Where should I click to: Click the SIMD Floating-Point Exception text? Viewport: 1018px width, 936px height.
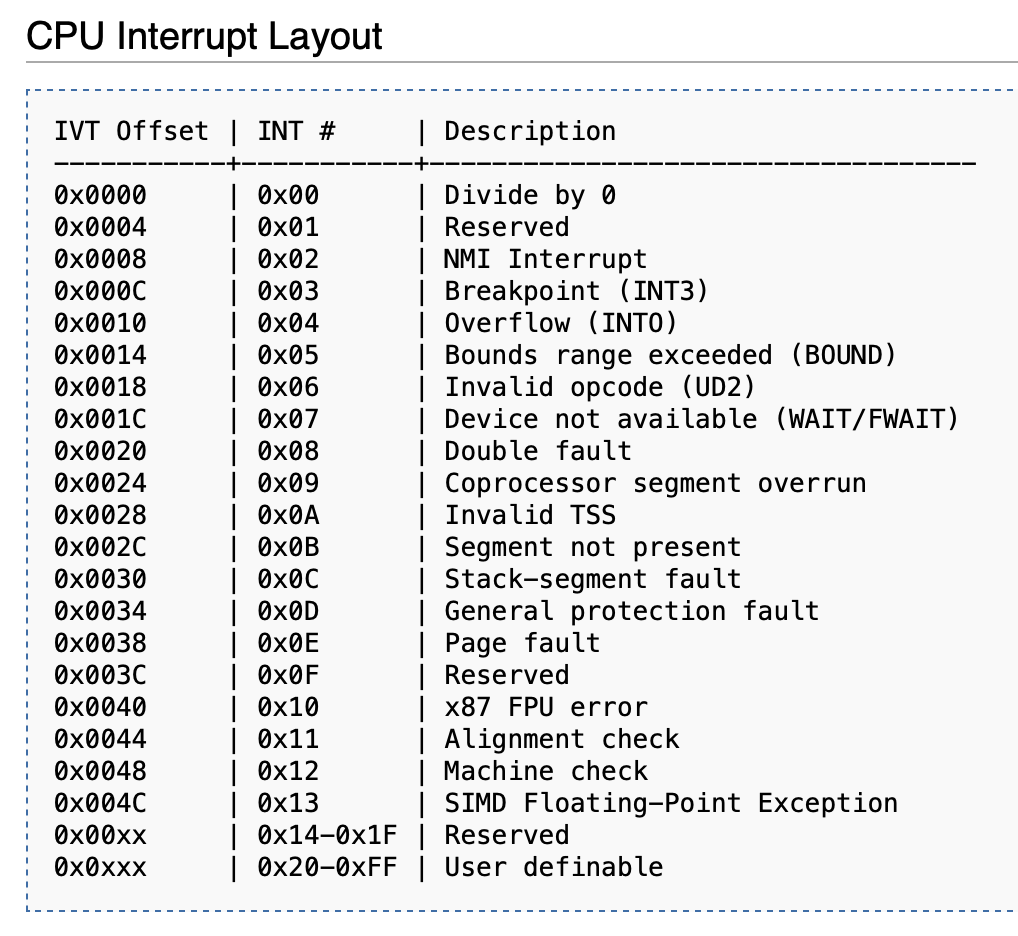tap(670, 803)
